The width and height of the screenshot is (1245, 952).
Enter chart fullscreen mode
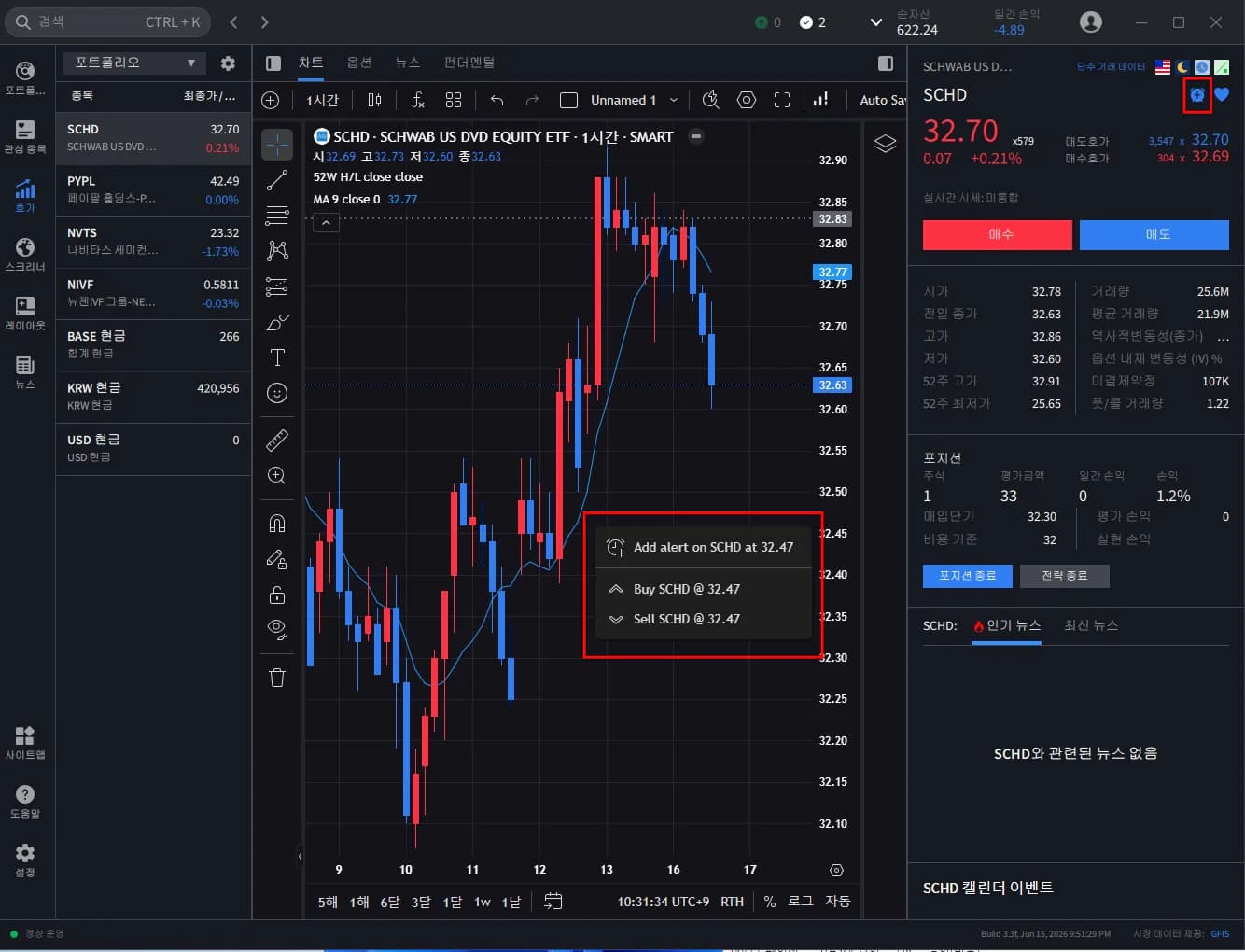(x=782, y=100)
